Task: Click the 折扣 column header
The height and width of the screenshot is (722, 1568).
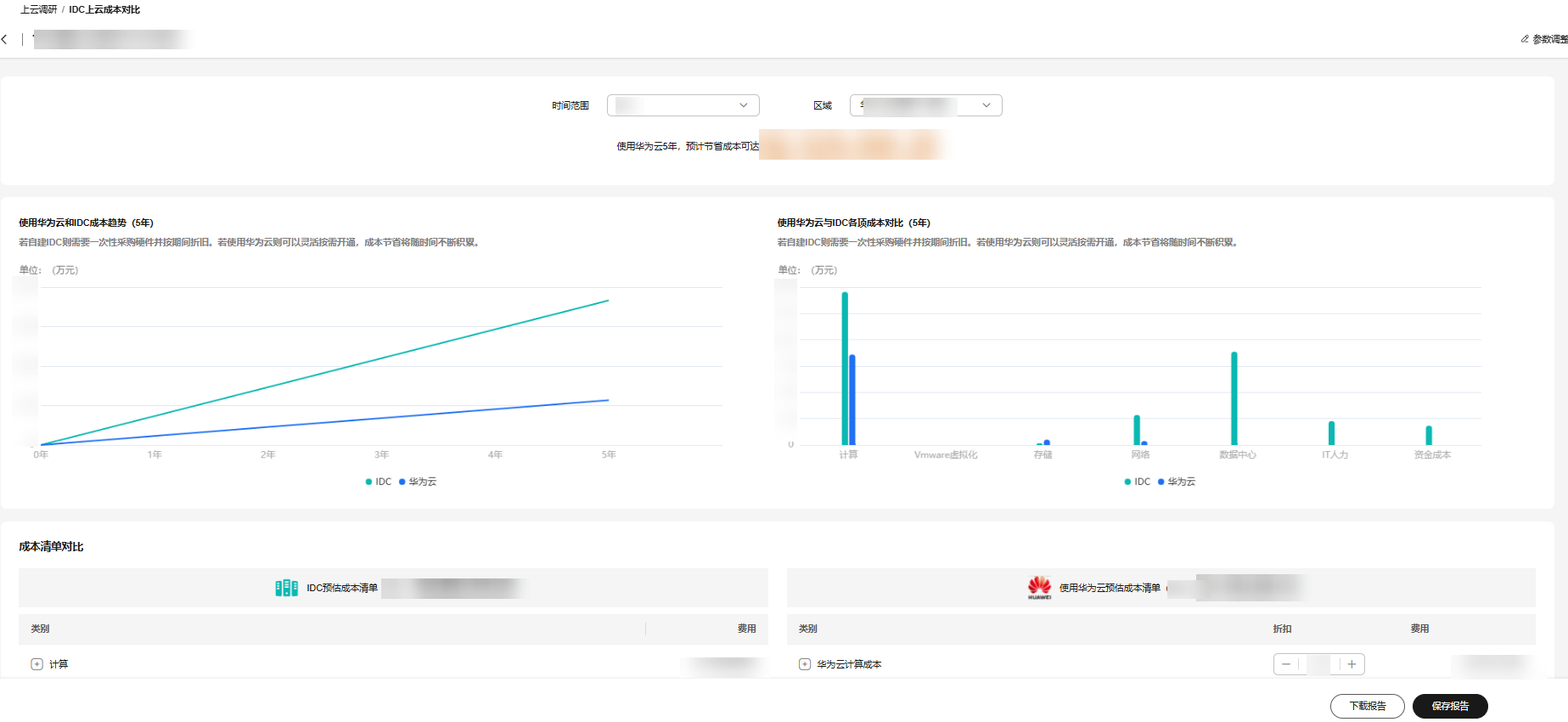Action: (1282, 629)
